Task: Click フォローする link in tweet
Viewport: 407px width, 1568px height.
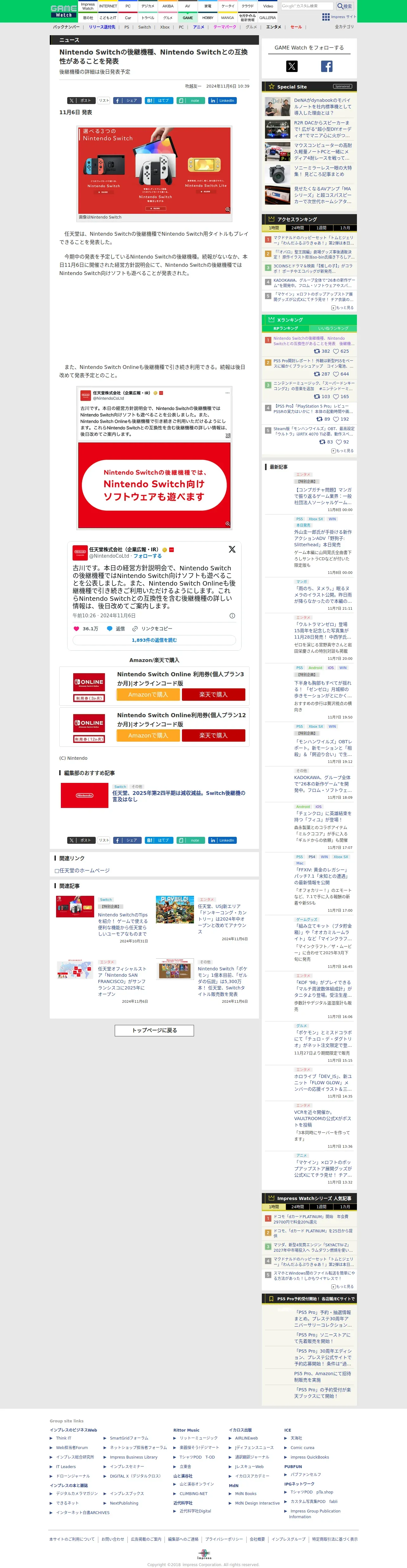Action: 148,556
